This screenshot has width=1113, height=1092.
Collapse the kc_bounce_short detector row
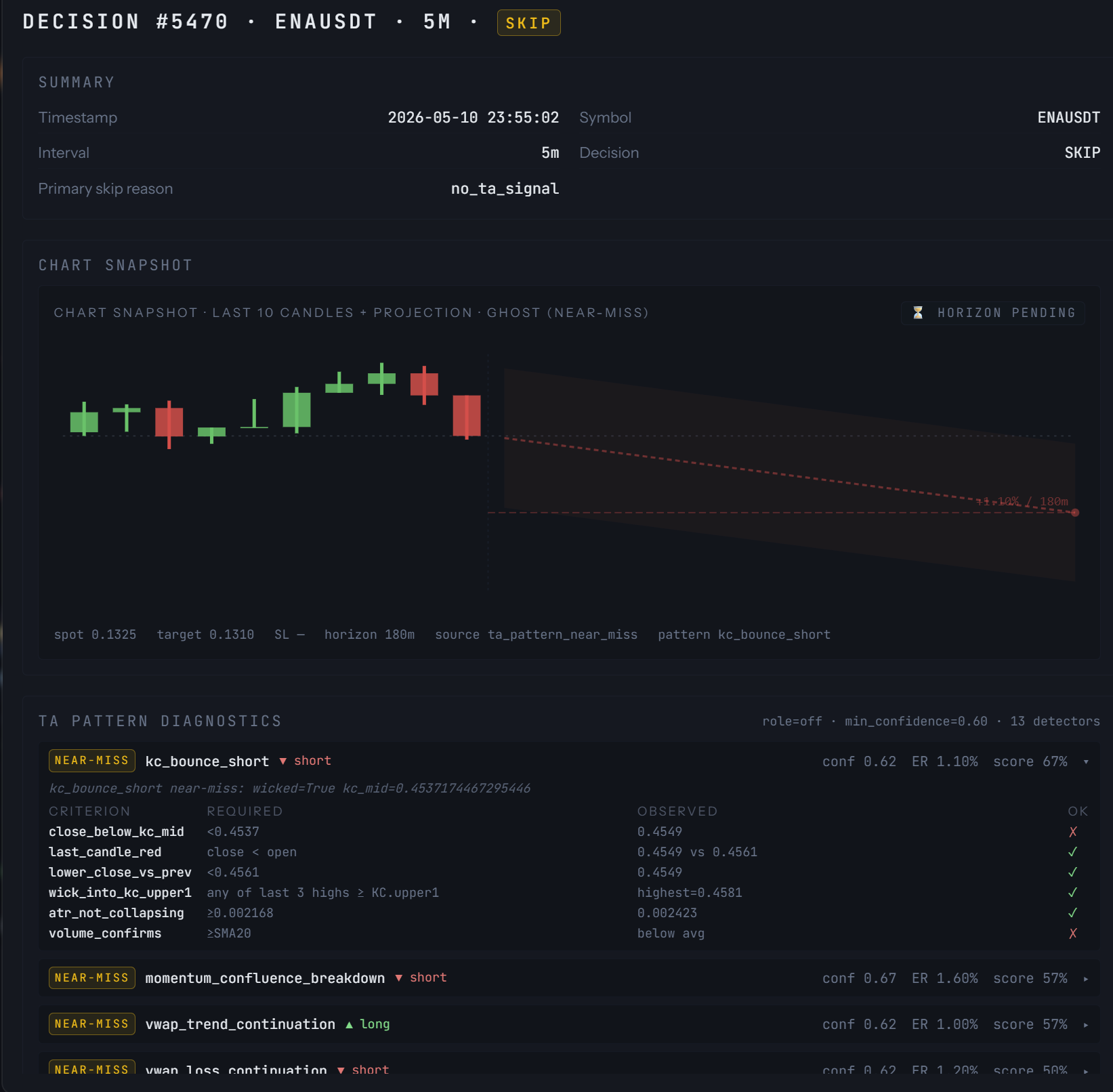1086,762
